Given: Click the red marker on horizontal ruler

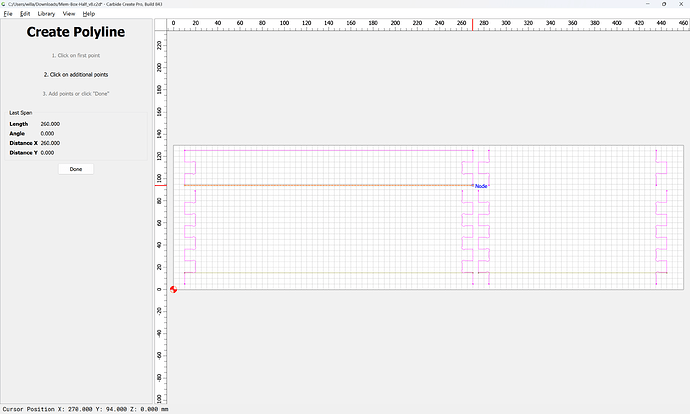Looking at the screenshot, I should 473,25.
